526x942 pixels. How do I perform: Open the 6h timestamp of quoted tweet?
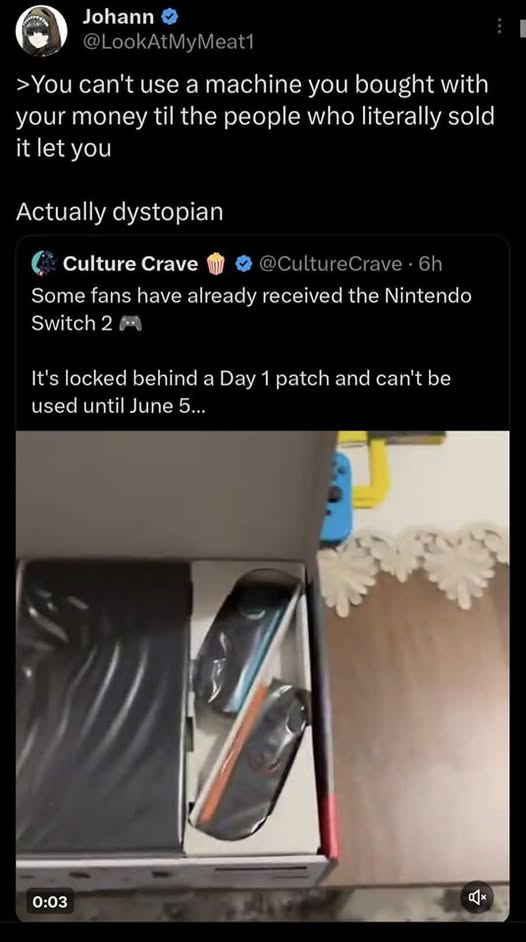coord(431,264)
